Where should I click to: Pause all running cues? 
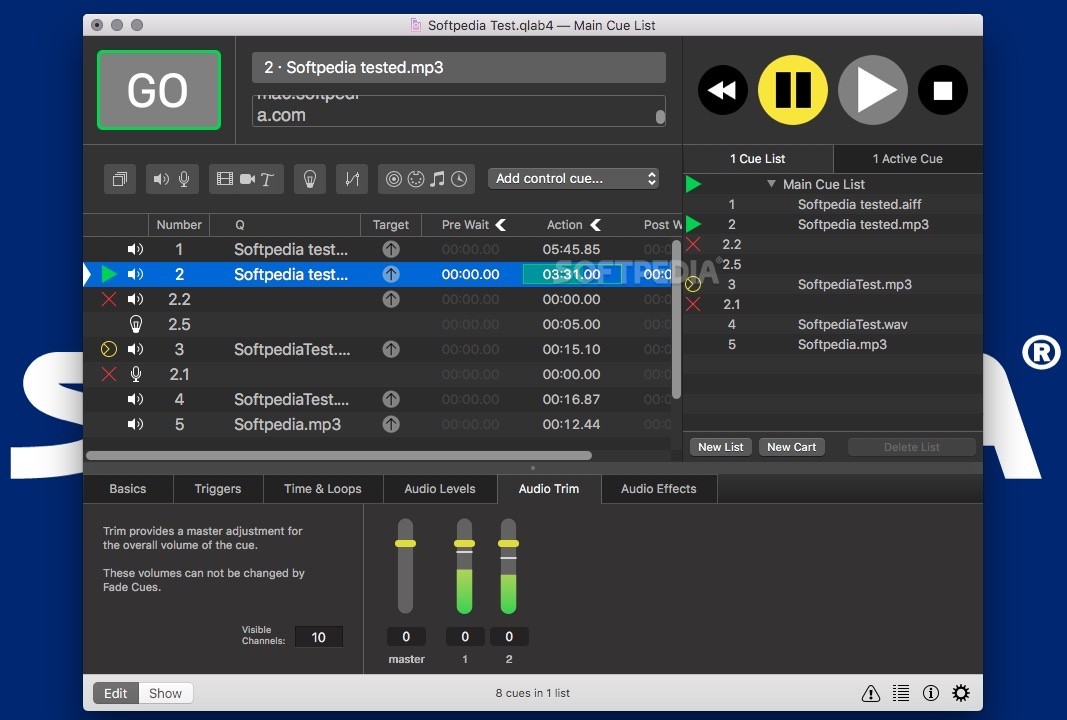(793, 90)
